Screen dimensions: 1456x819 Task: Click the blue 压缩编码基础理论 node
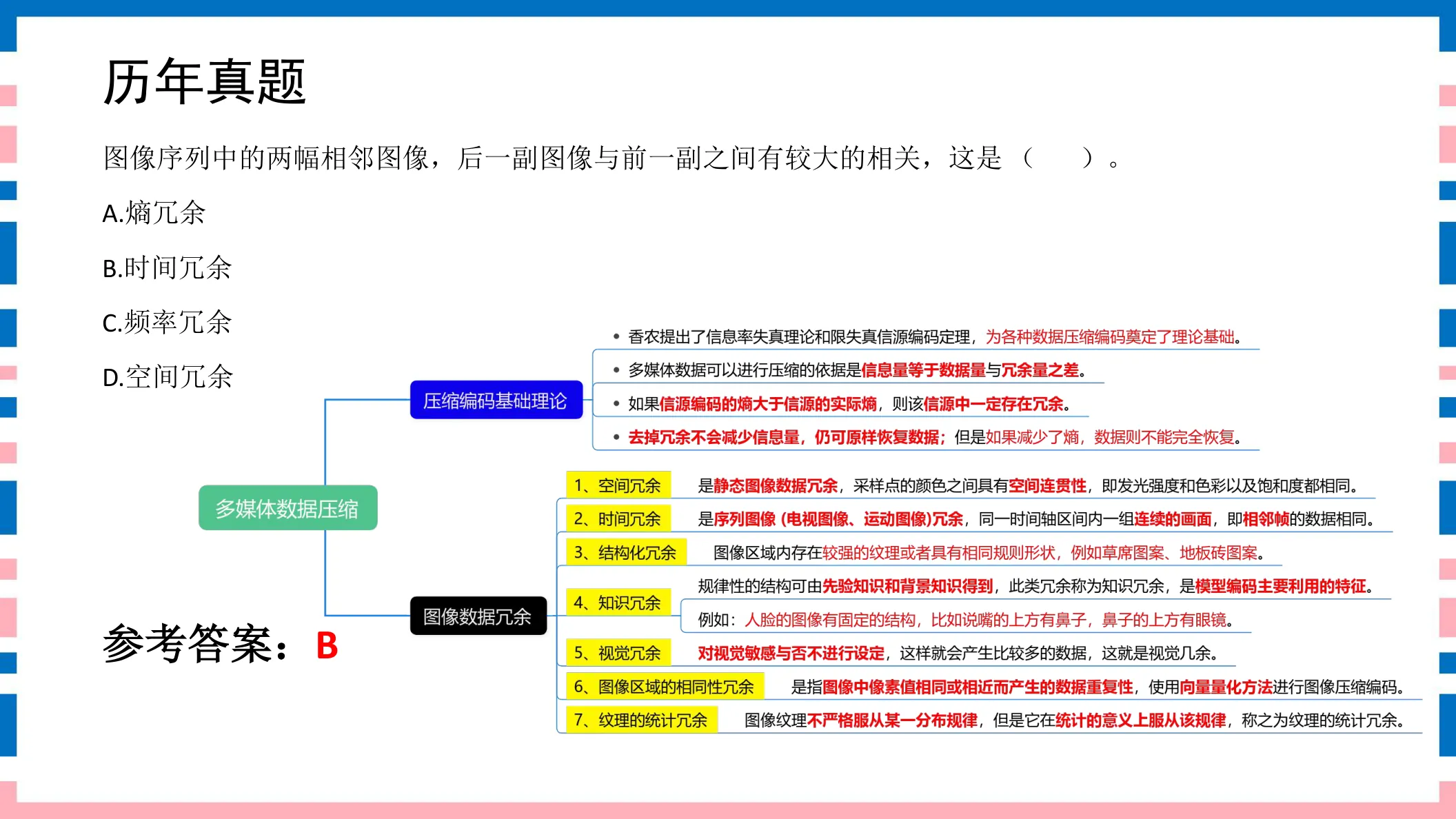coord(496,400)
